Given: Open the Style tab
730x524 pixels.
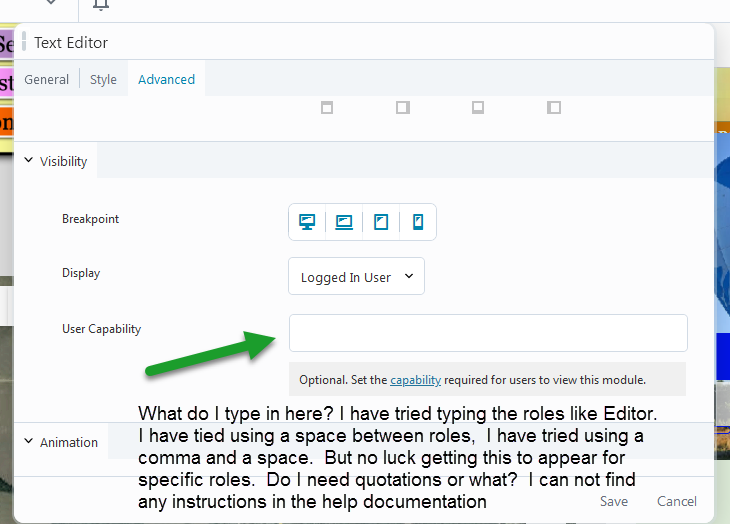Looking at the screenshot, I should [104, 79].
